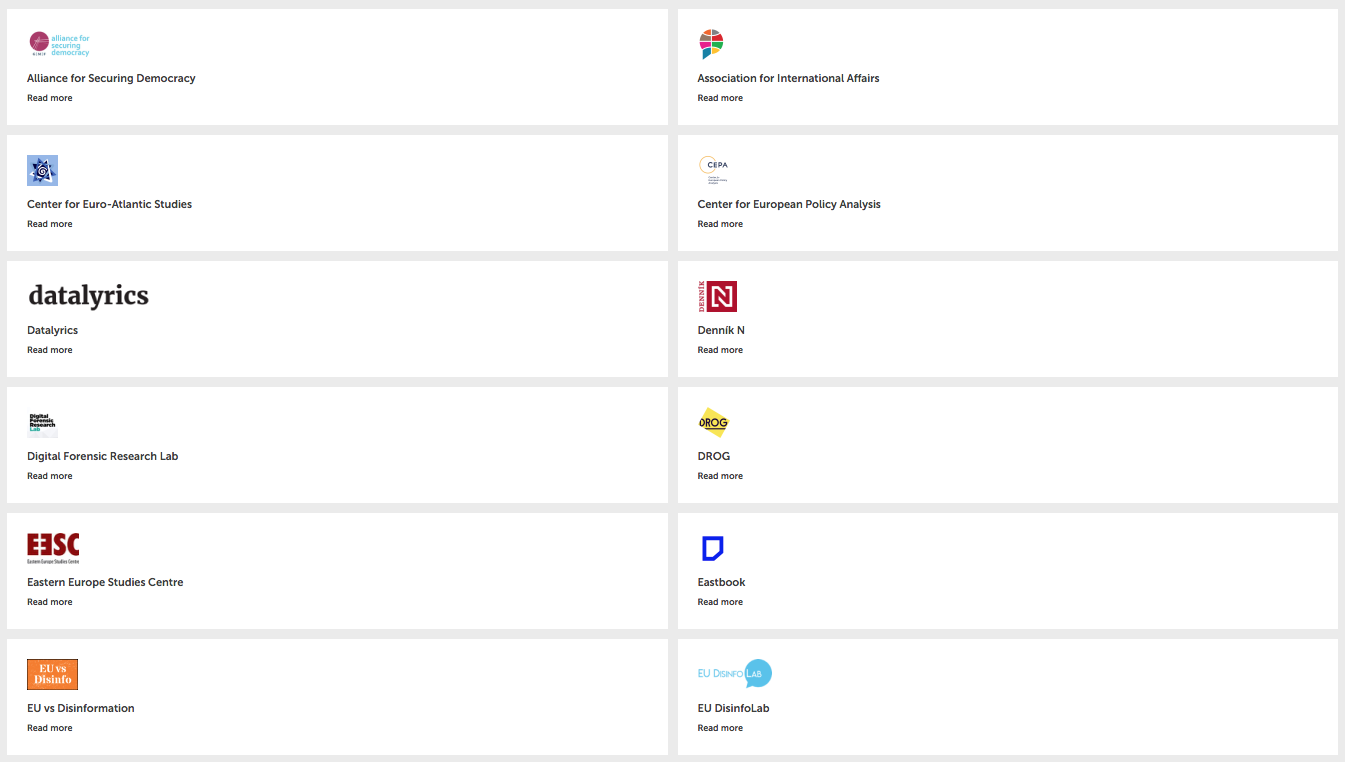
Task: Select the datalyrics wordmark logo
Action: click(x=88, y=296)
